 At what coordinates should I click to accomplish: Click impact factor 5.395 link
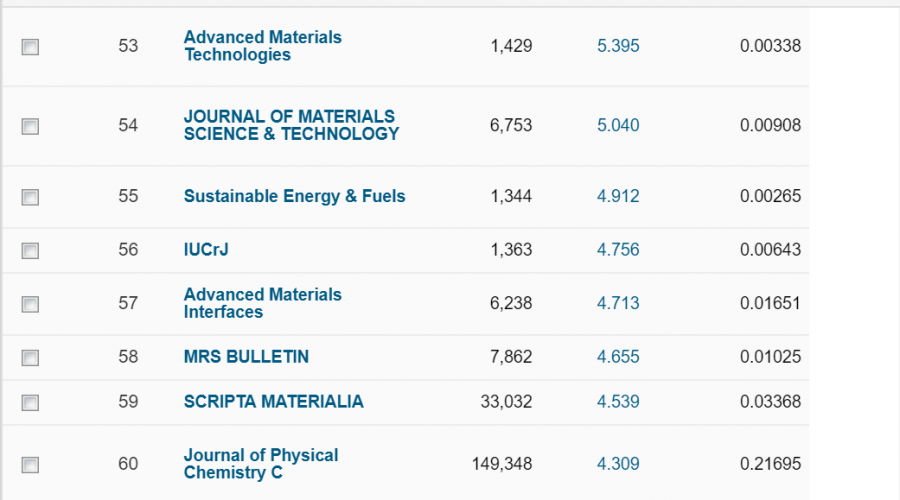618,46
